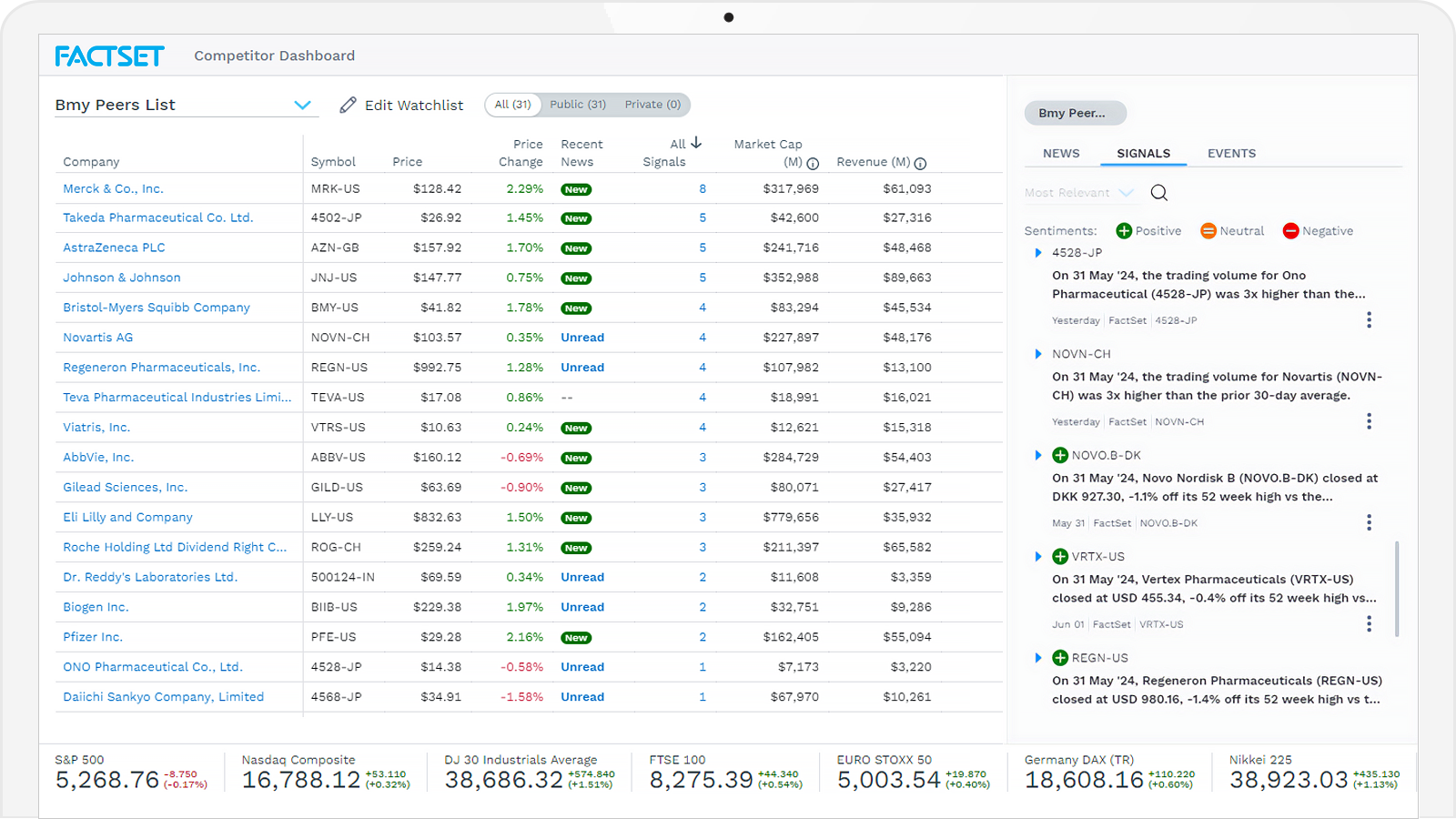Click Unread news for Novartis AG
This screenshot has width=1456, height=819.
582,337
